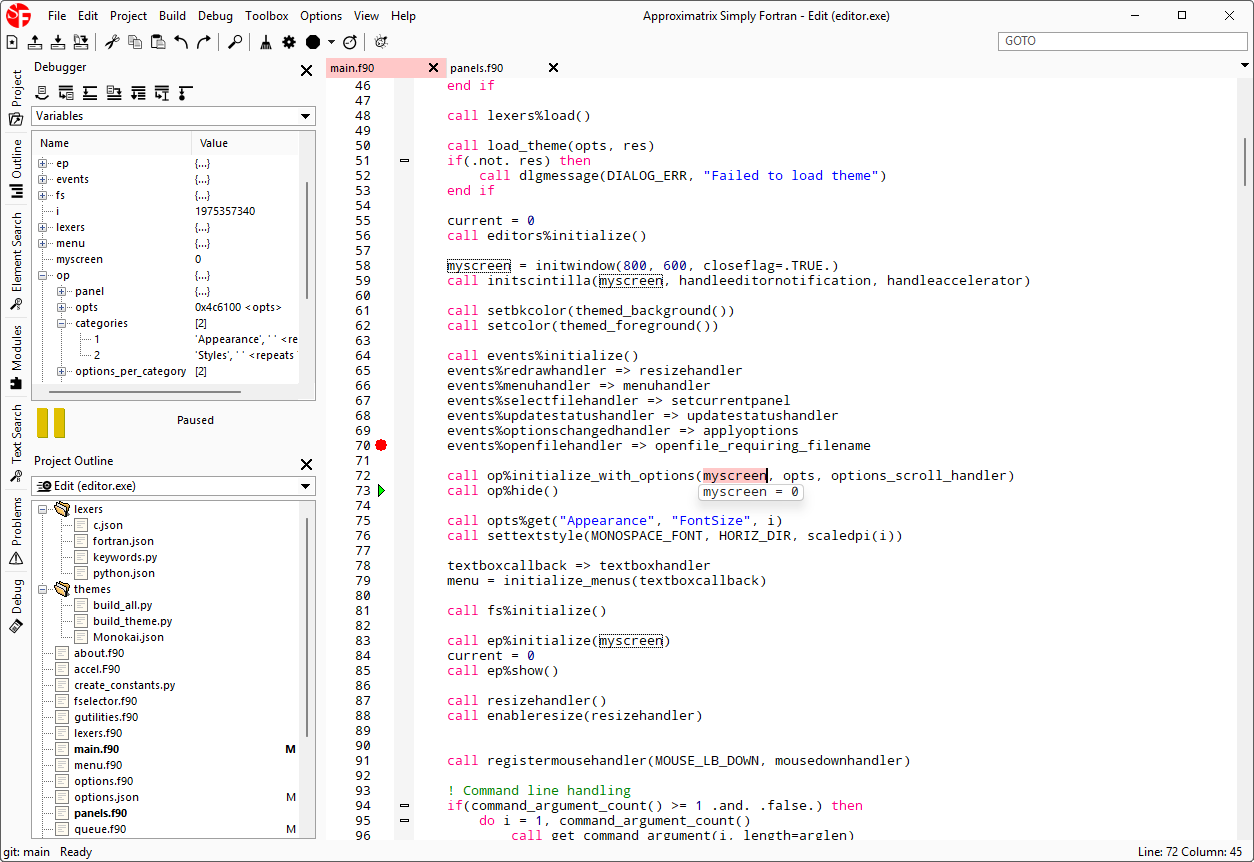Image resolution: width=1254 pixels, height=862 pixels.
Task: Switch to the panels.f90 tab
Action: pyautogui.click(x=477, y=68)
